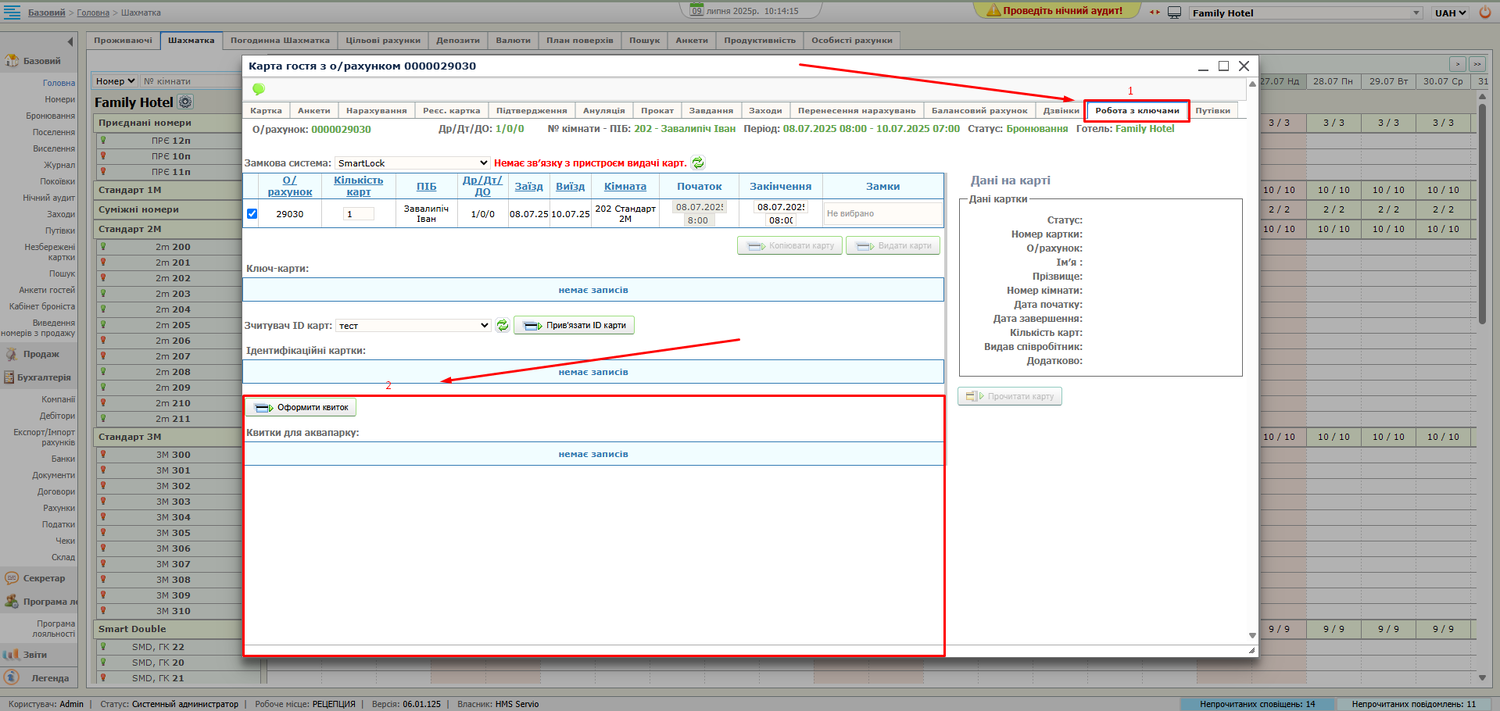Refresh the ID card reader list

502,325
